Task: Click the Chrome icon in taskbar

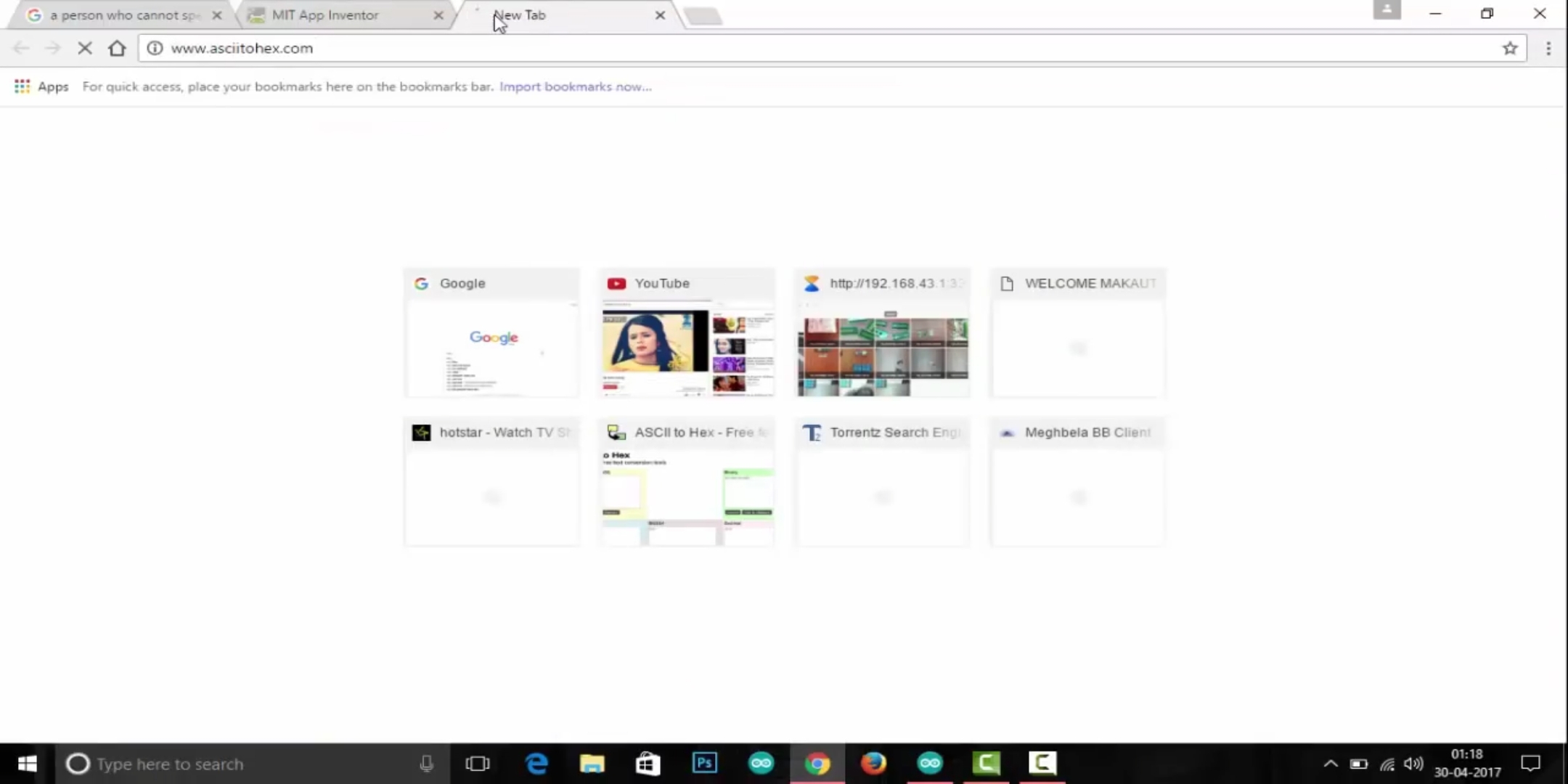Action: (x=817, y=763)
